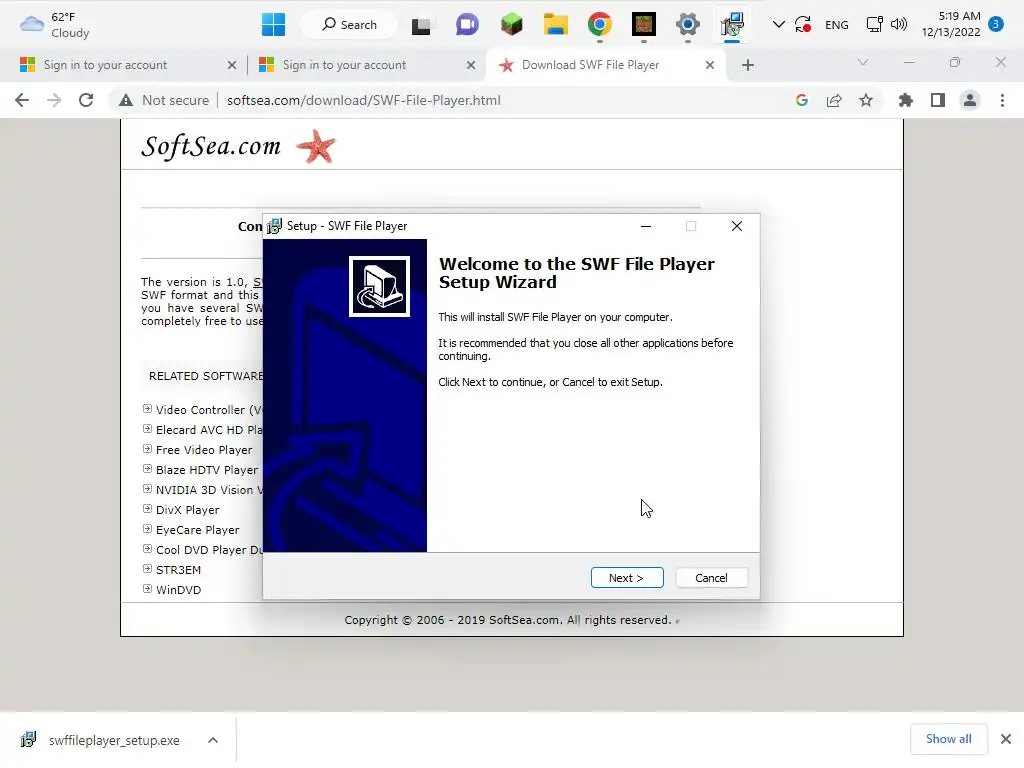Open the SoftSea.com logo link
Viewport: 1024px width, 768px height.
pos(238,146)
